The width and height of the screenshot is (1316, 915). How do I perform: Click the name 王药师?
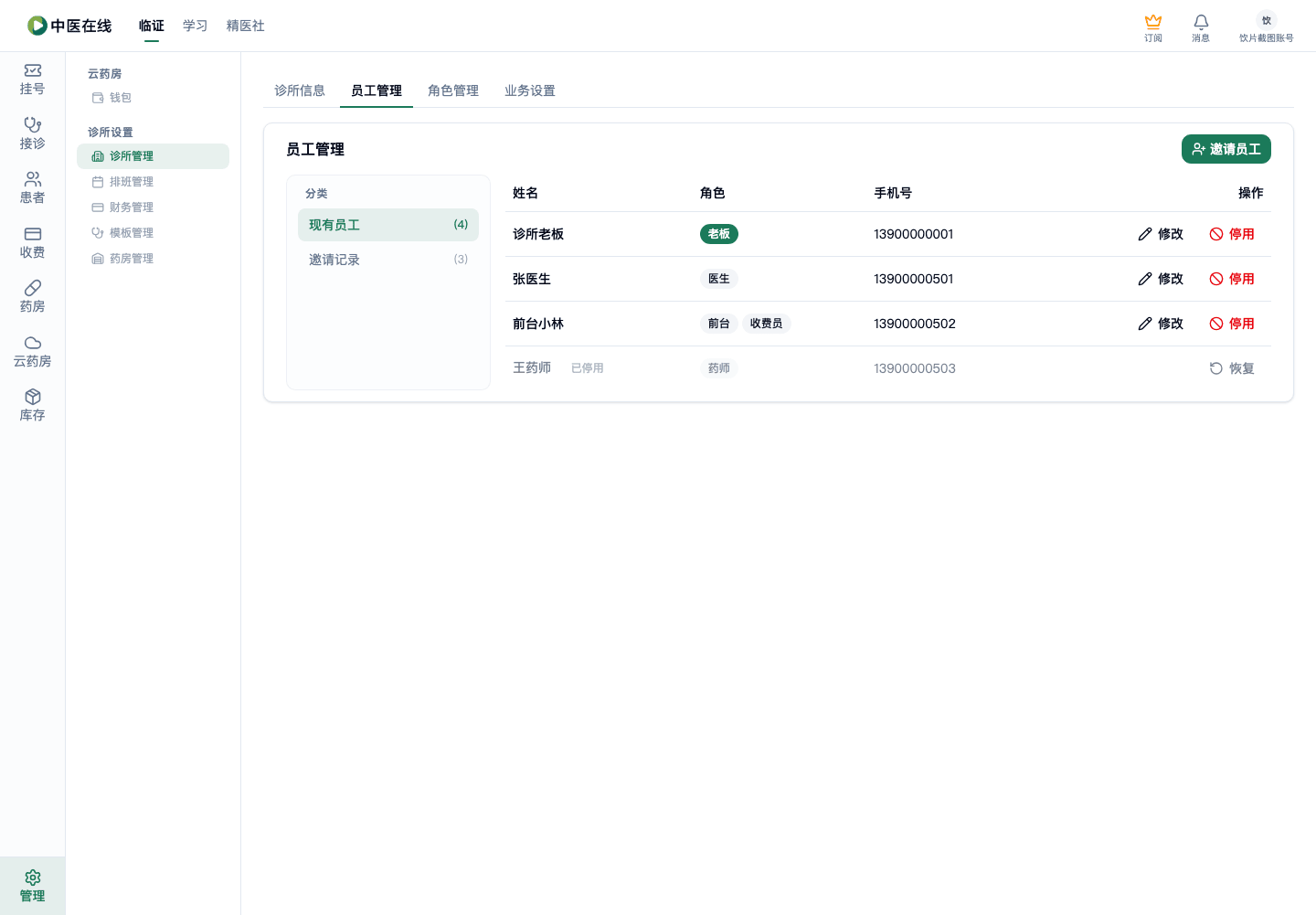pos(532,367)
